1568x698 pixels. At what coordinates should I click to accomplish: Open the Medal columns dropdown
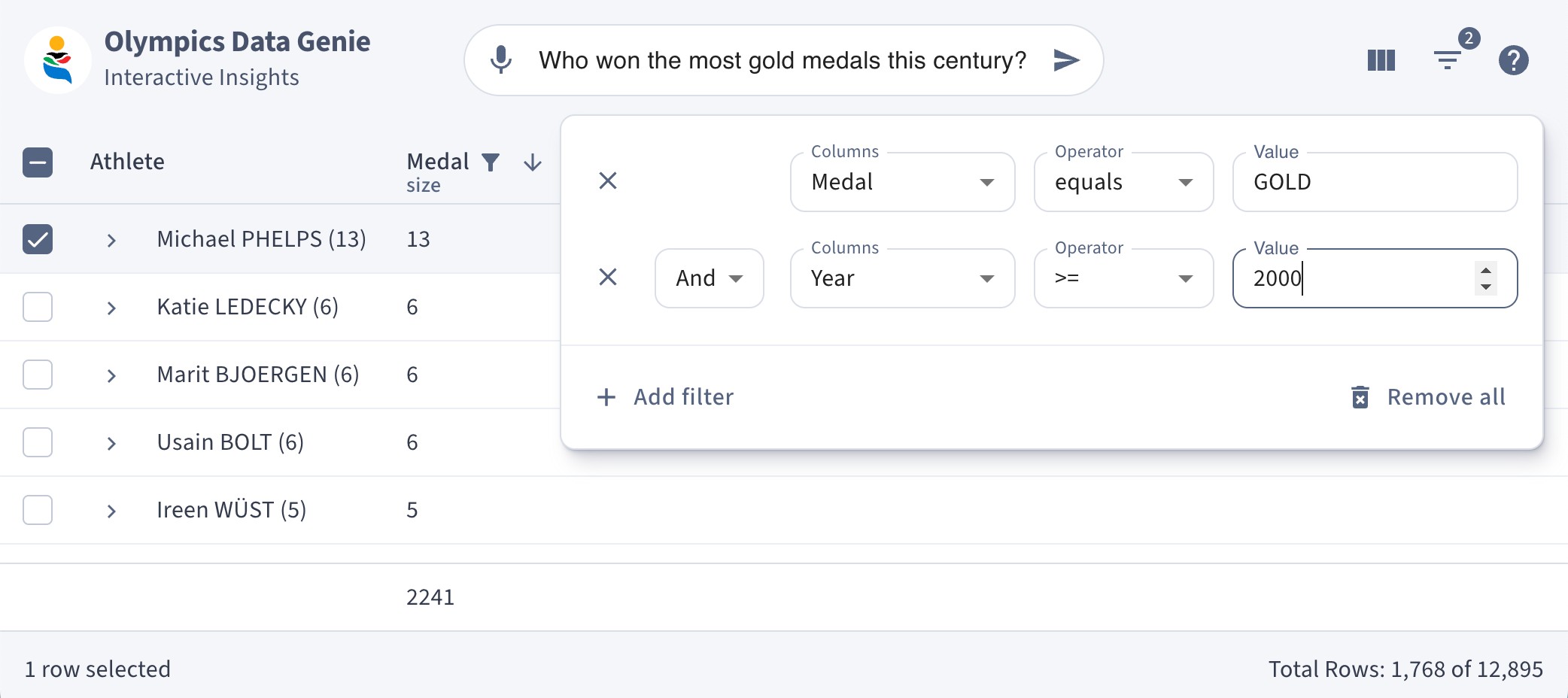coord(902,182)
